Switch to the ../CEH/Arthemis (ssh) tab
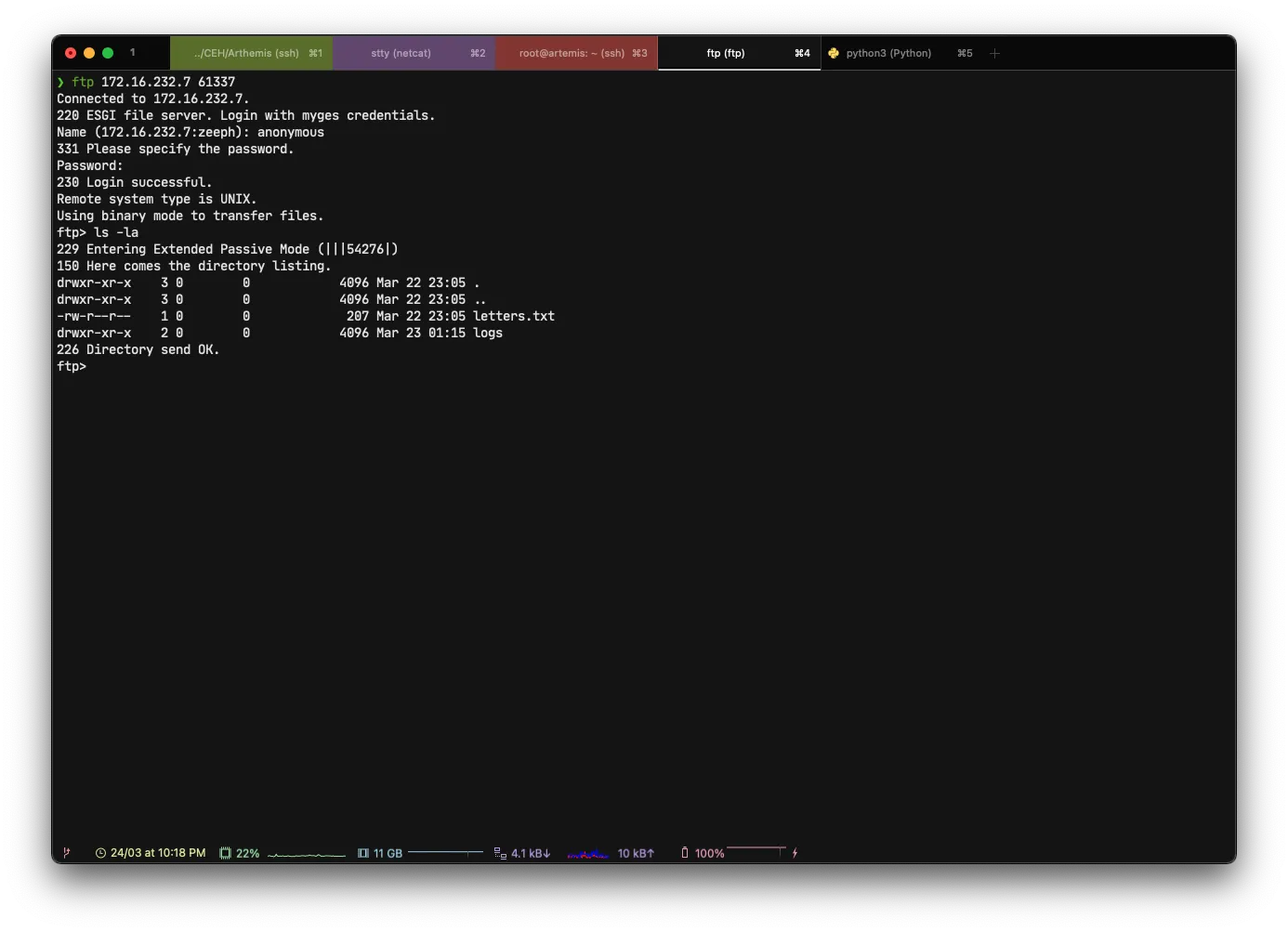 tap(251, 53)
